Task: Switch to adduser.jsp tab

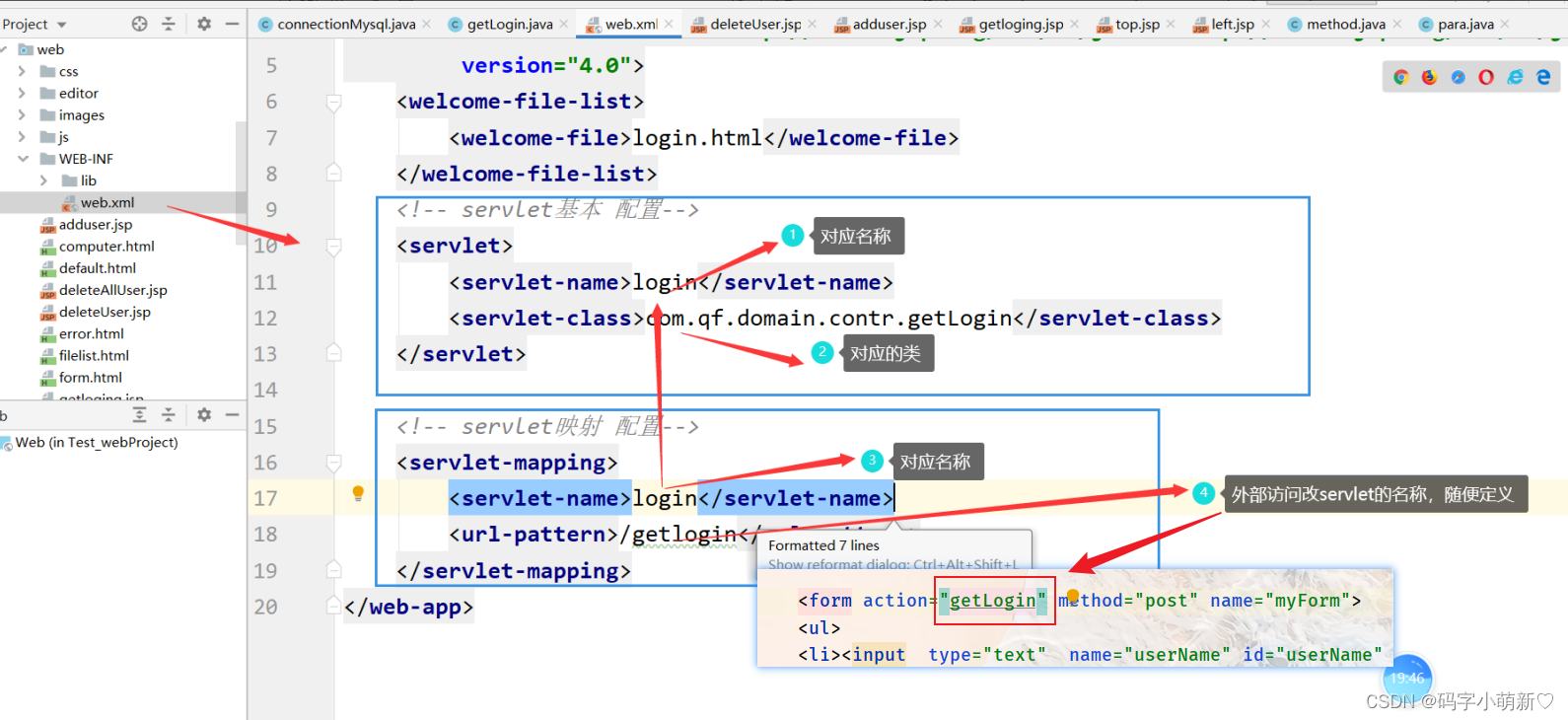Action: 890,24
